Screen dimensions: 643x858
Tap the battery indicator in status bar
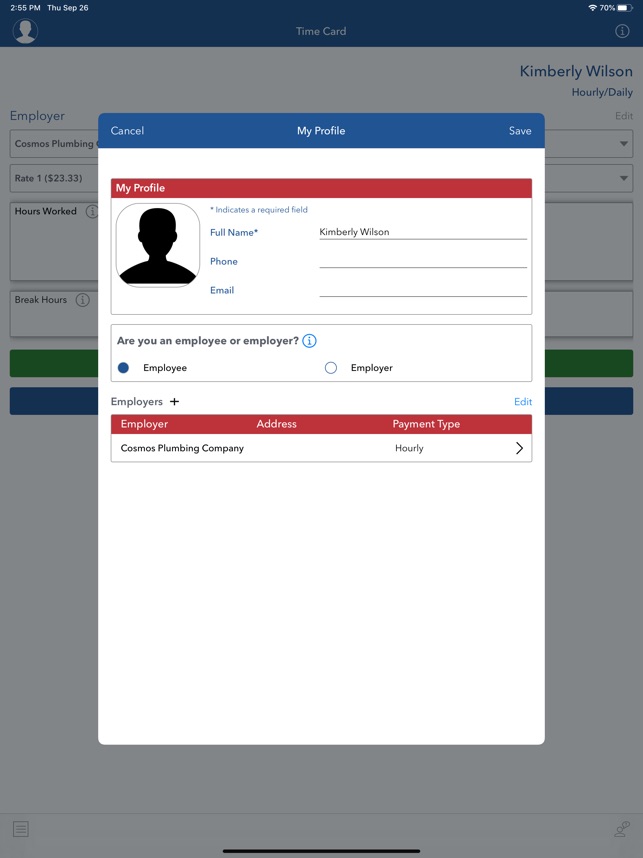(625, 8)
